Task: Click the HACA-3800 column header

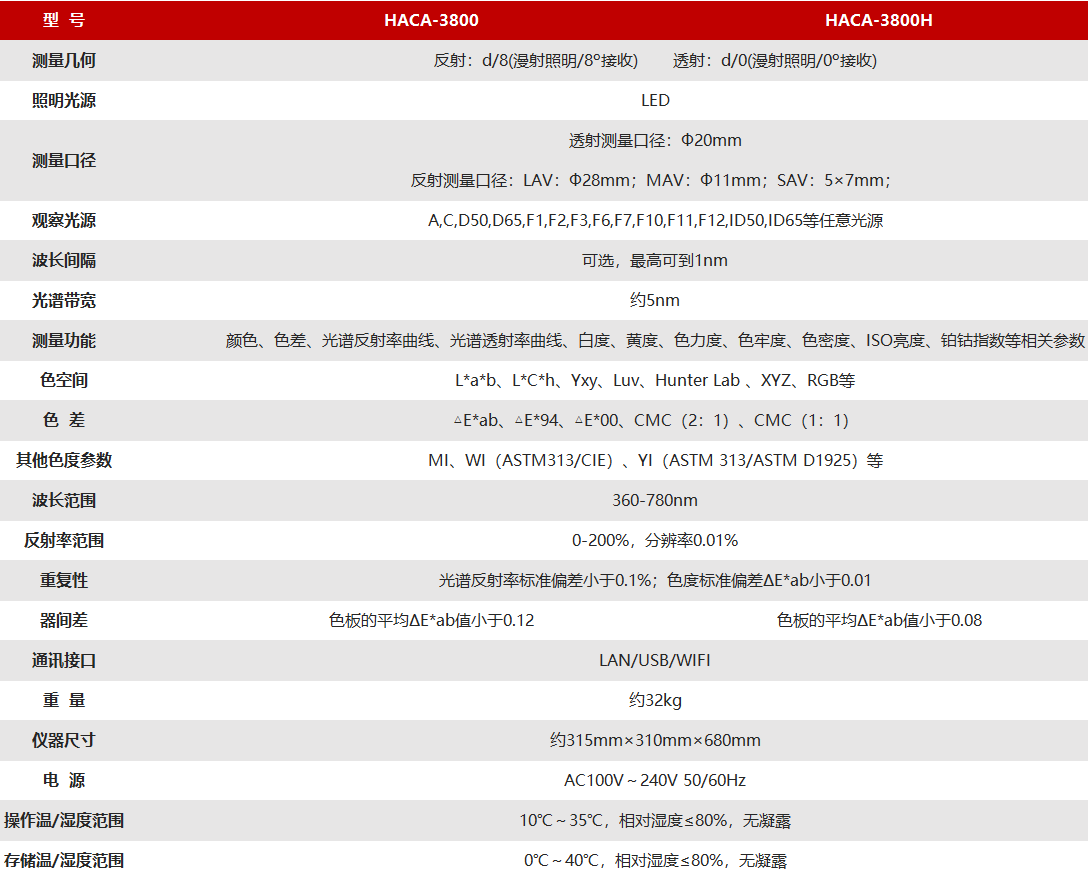Action: [x=431, y=20]
